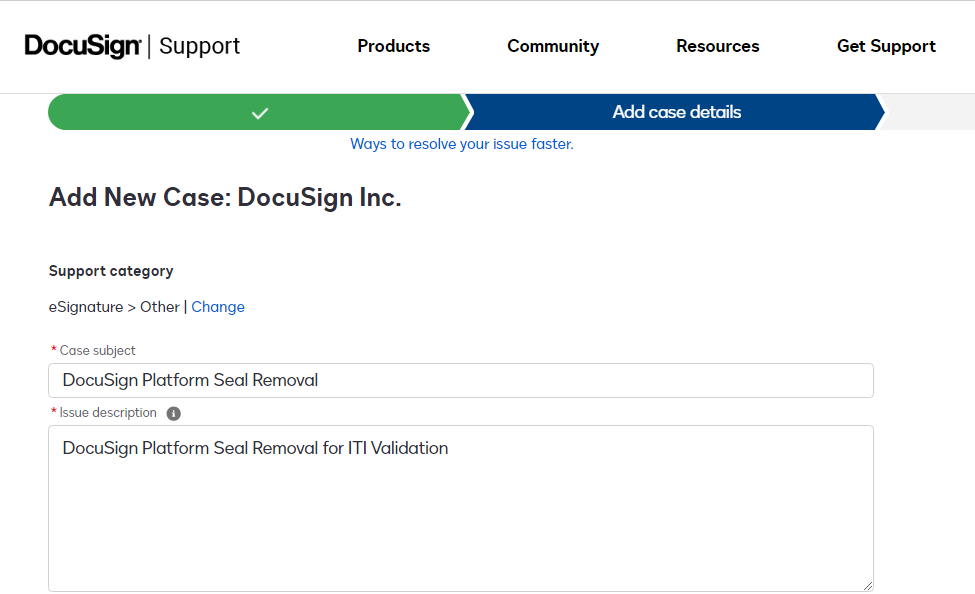Click inside the Case subject field
The image size is (975, 594).
click(460, 380)
